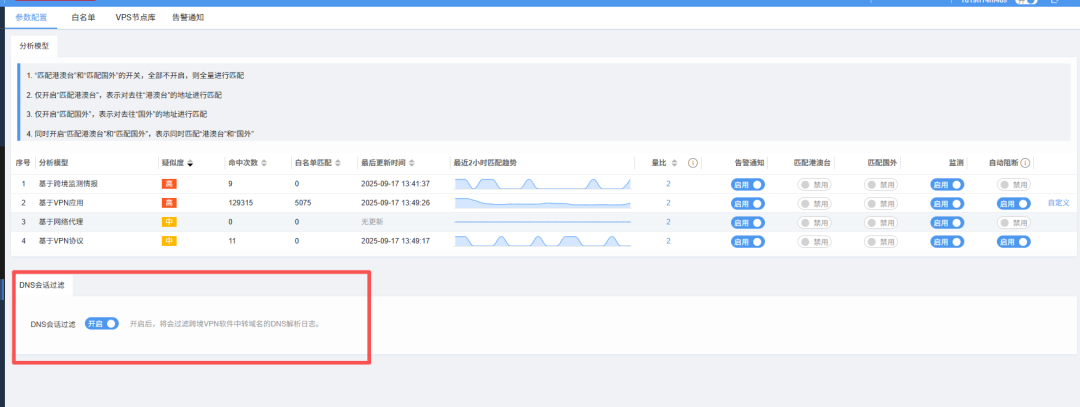Click the info icon beside 量比
This screenshot has width=1080, height=407.
[x=693, y=163]
